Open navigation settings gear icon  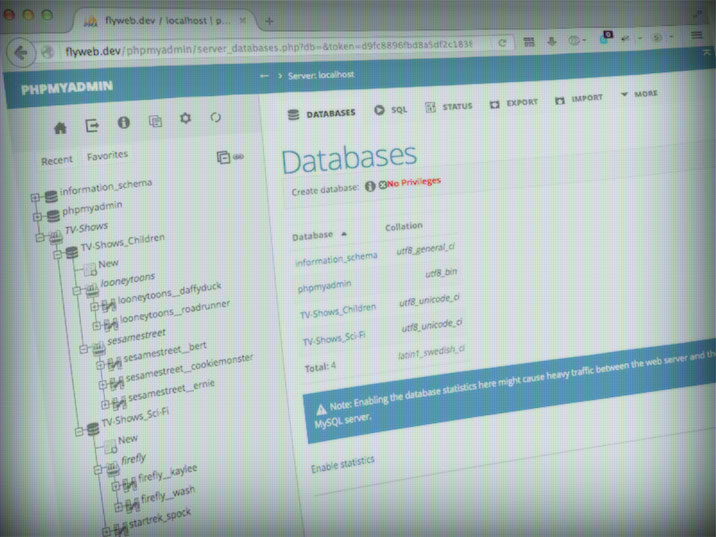pos(185,119)
